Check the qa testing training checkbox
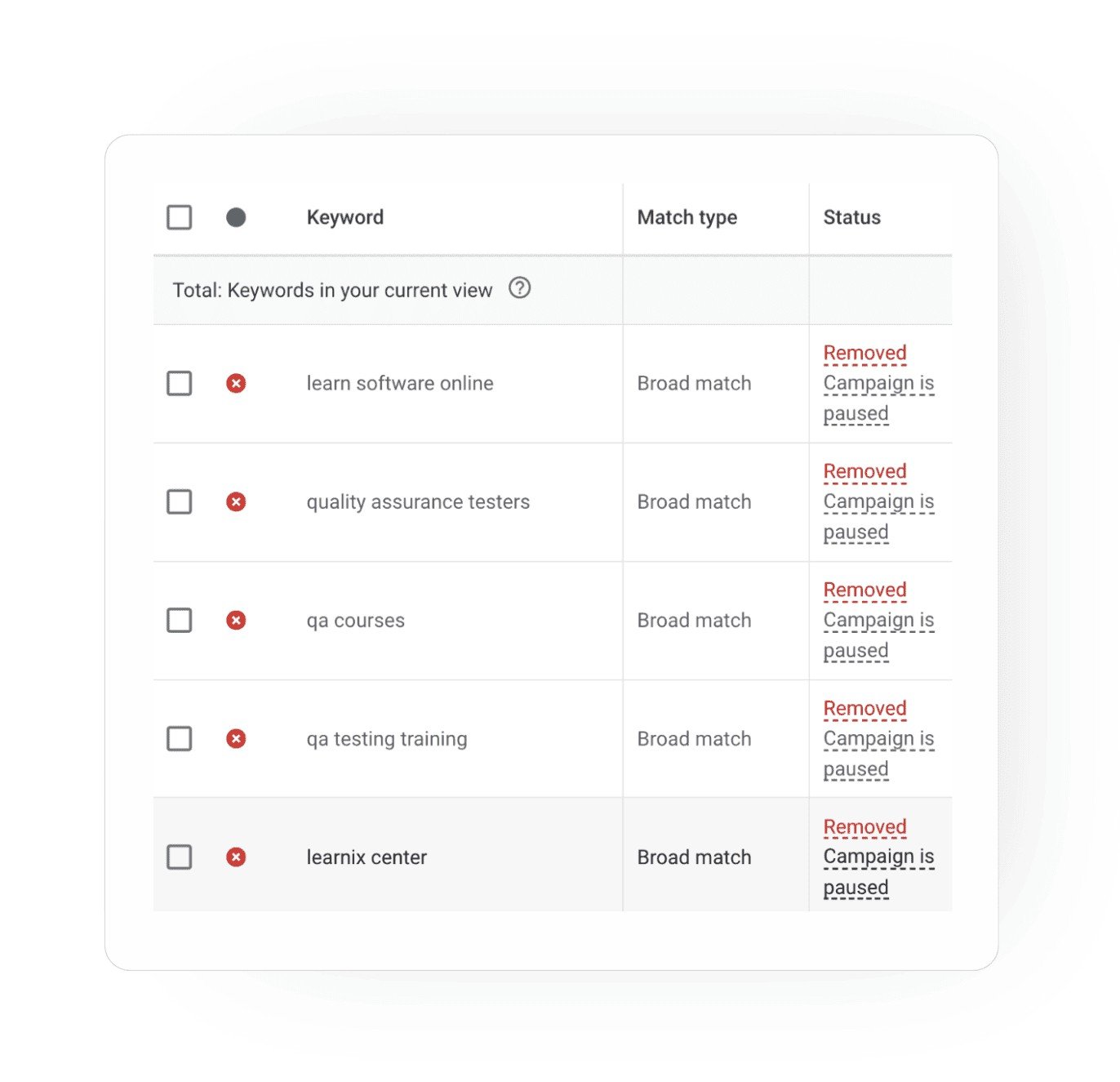Image resolution: width=1120 pixels, height=1082 pixels. (180, 738)
